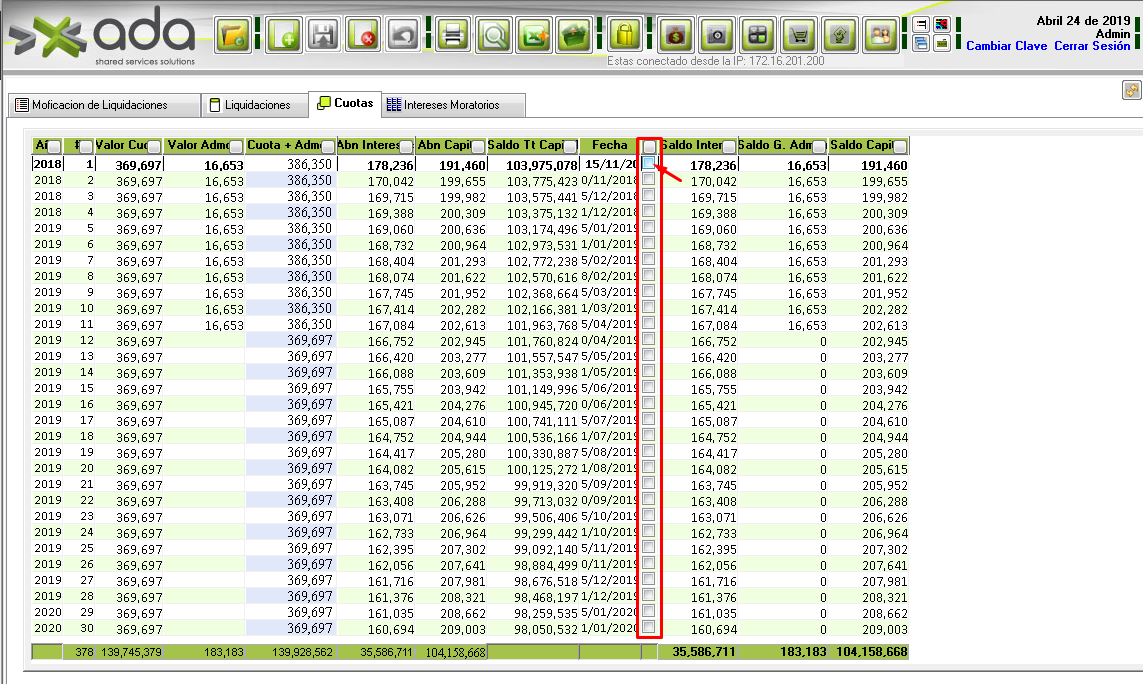Screen dimensions: 1143x684
Task: Open filter box on Valor Adm header
Action: coord(236,147)
